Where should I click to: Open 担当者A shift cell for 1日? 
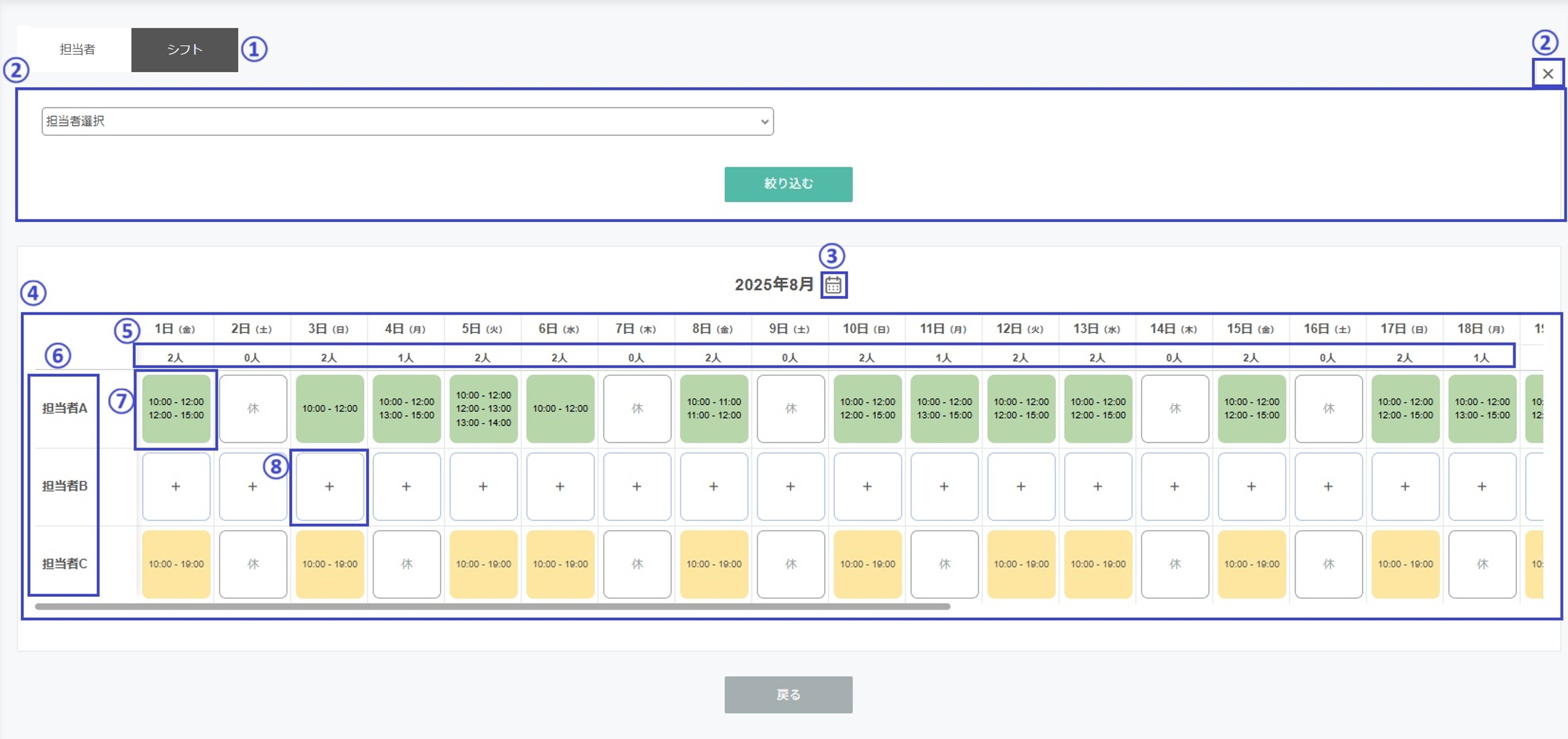[x=176, y=409]
